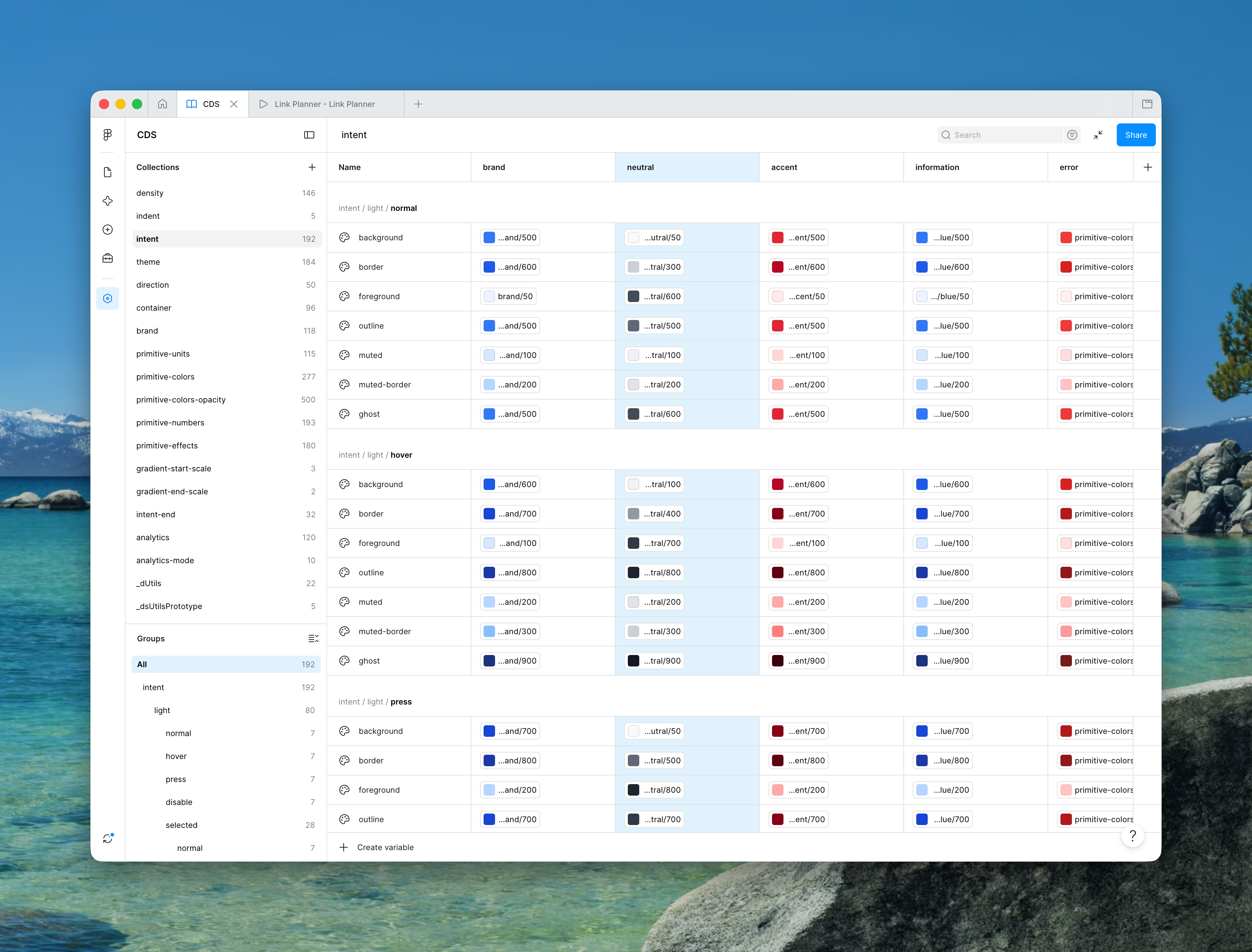Image resolution: width=1252 pixels, height=952 pixels.
Task: Open the toolbox assets icon
Action: click(108, 258)
